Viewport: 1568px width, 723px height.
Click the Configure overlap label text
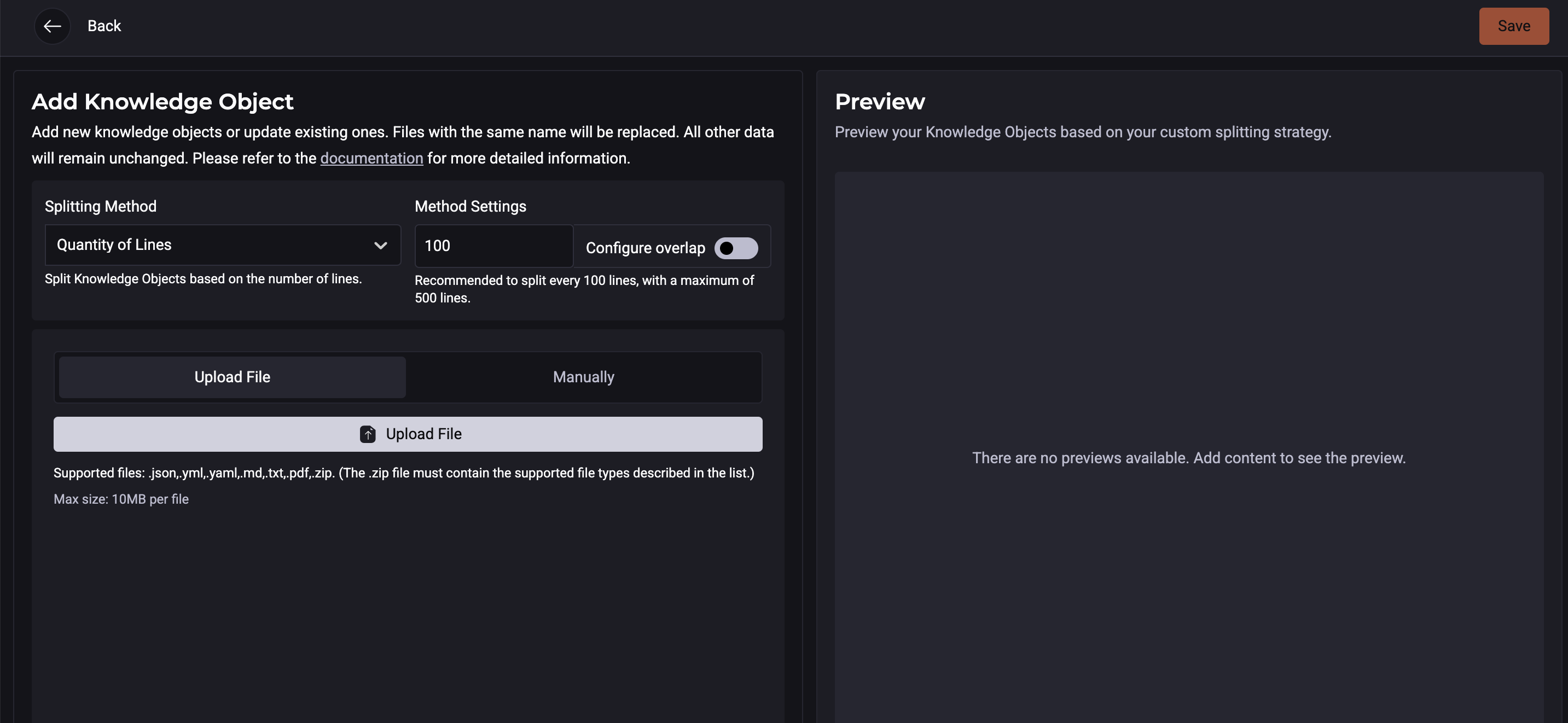tap(645, 248)
